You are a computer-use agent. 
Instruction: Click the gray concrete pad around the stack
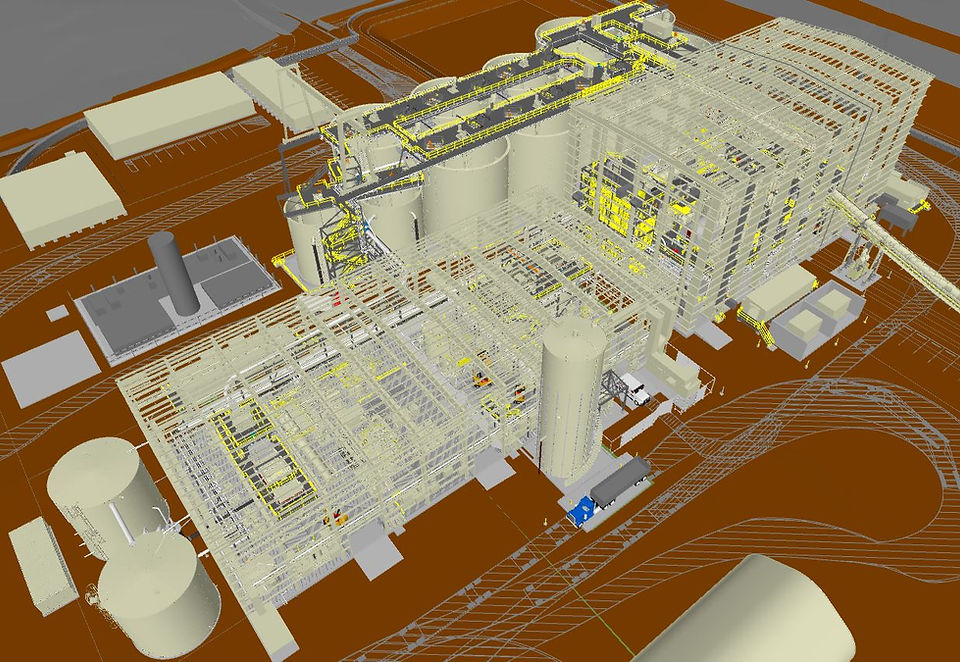pos(178,298)
